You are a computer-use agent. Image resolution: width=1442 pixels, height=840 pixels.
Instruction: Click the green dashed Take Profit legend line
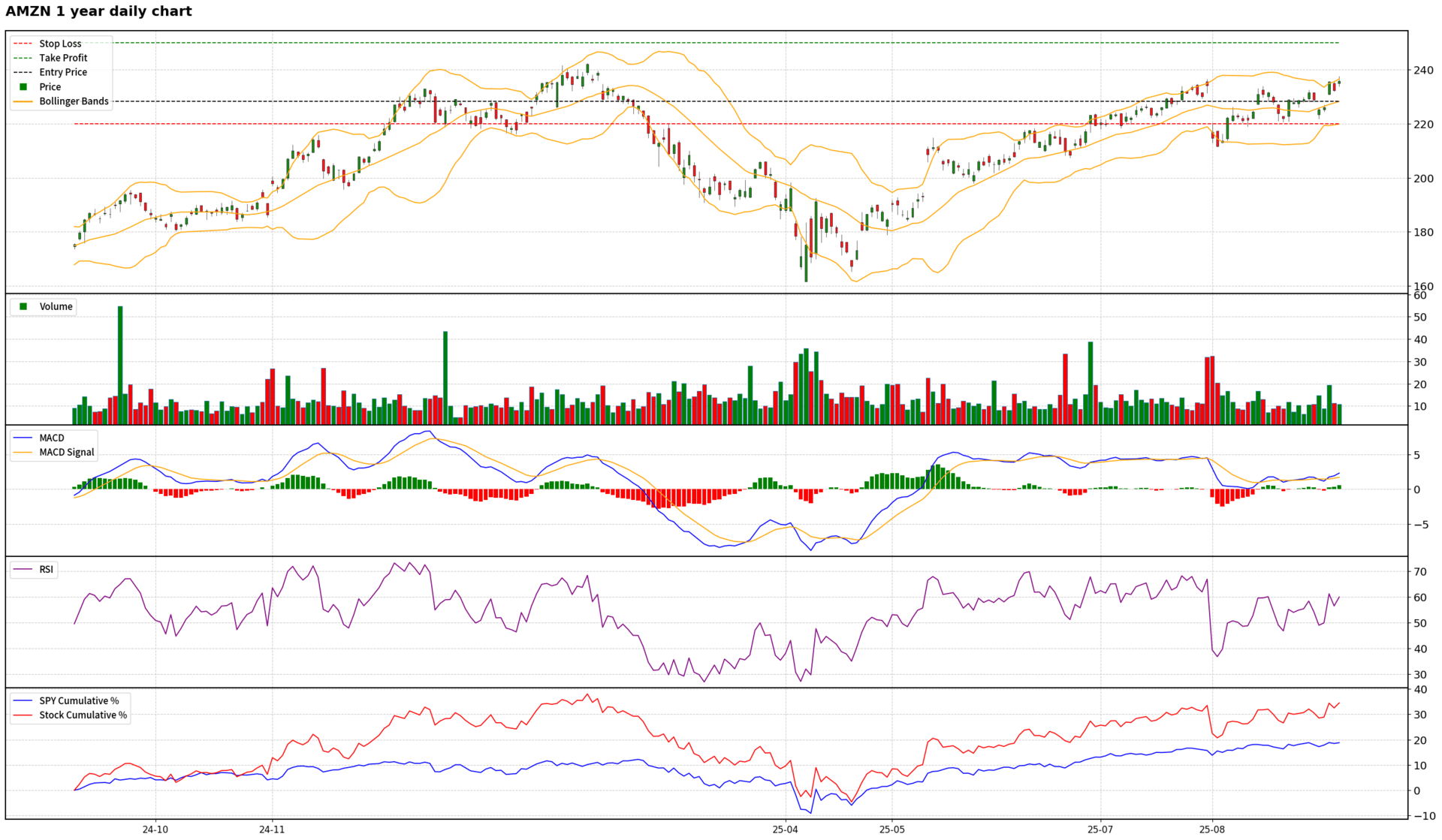23,58
